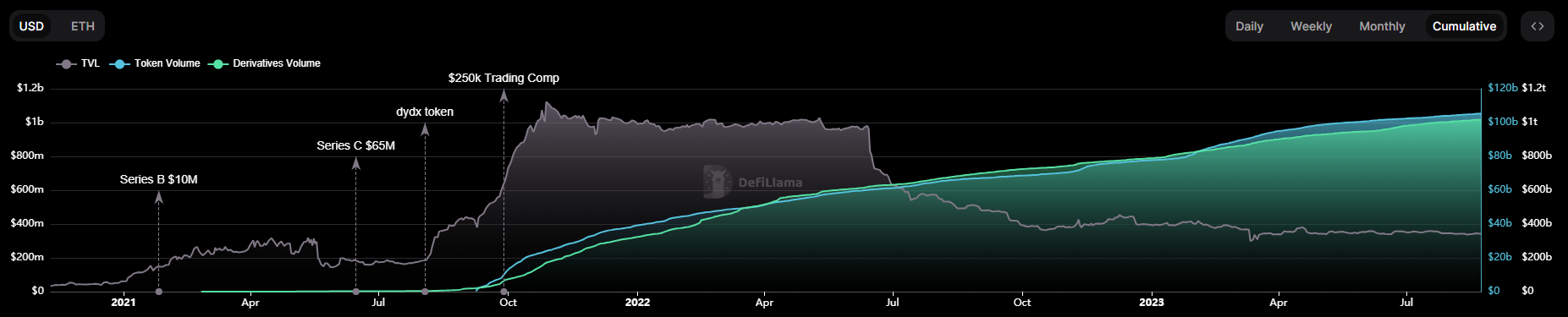This screenshot has height=317, width=1568.
Task: Click the $60b right axis label
Action: click(1500, 189)
